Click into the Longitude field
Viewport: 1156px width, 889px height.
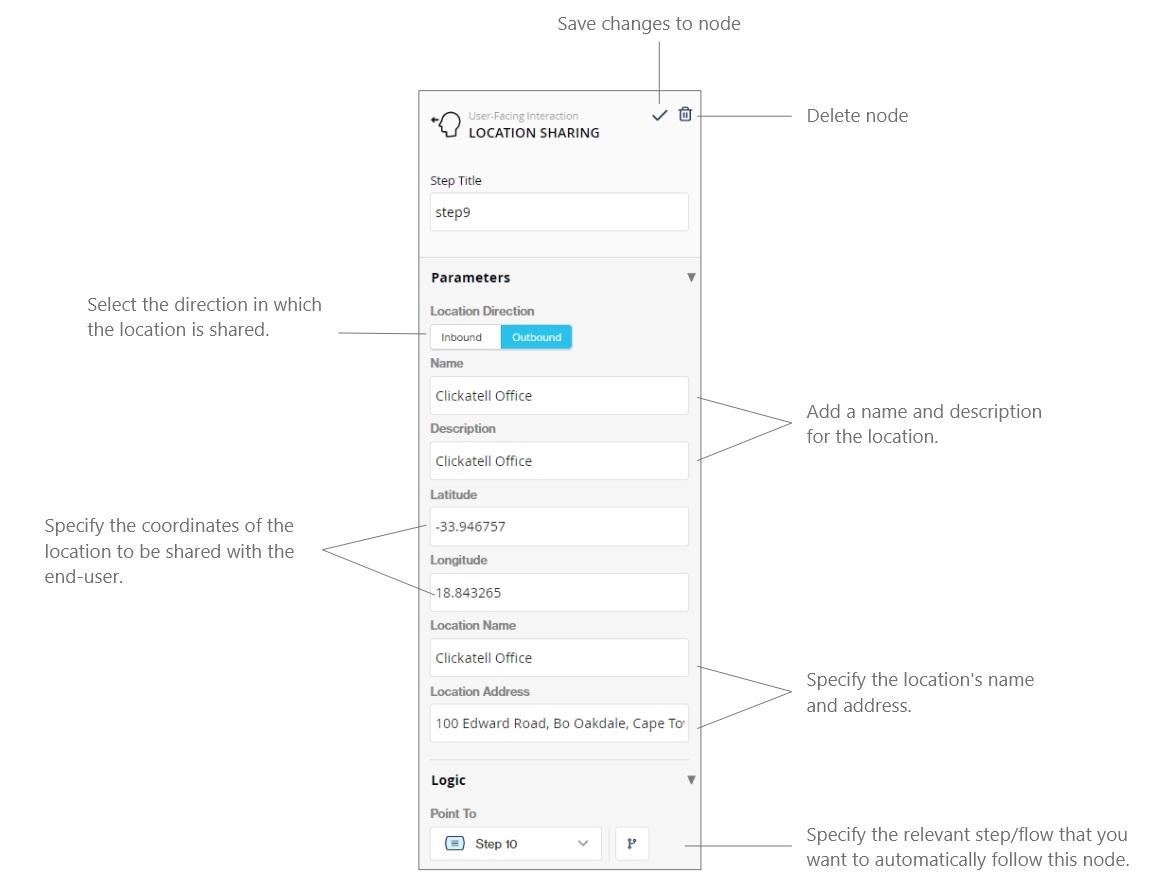point(559,592)
